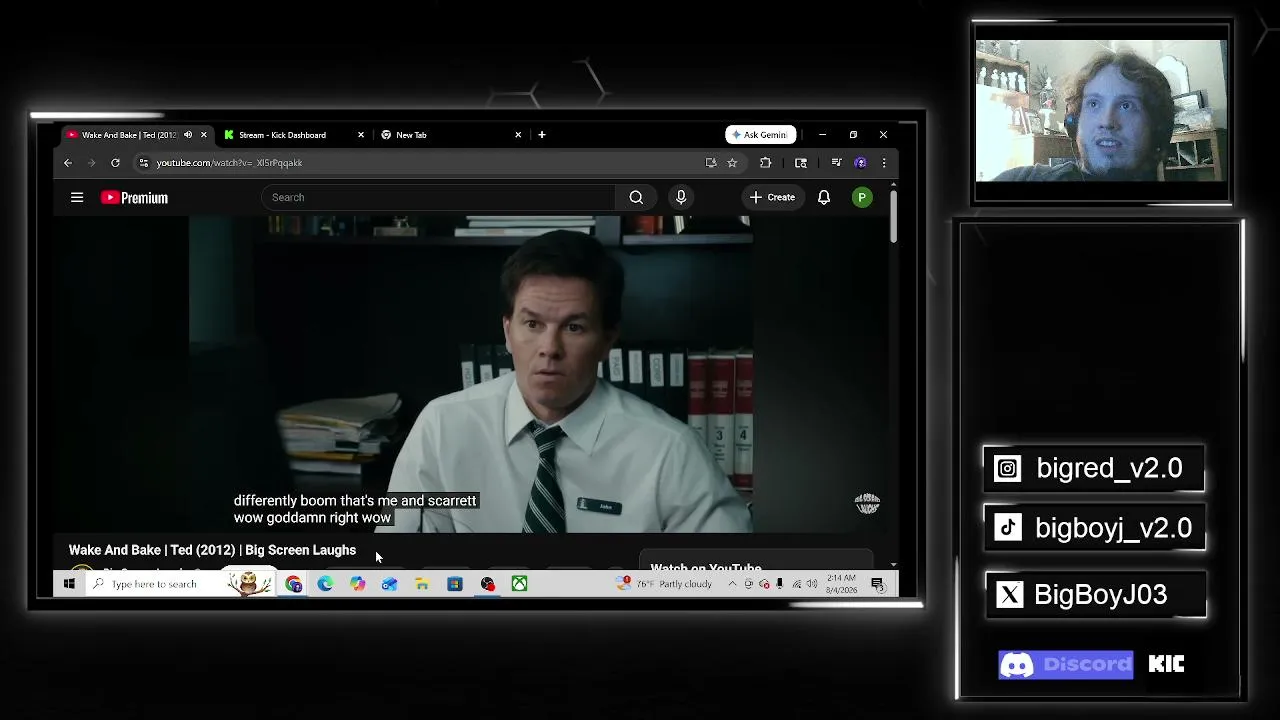Open the Create menu on YouTube
Viewport: 1280px width, 720px height.
coord(773,197)
